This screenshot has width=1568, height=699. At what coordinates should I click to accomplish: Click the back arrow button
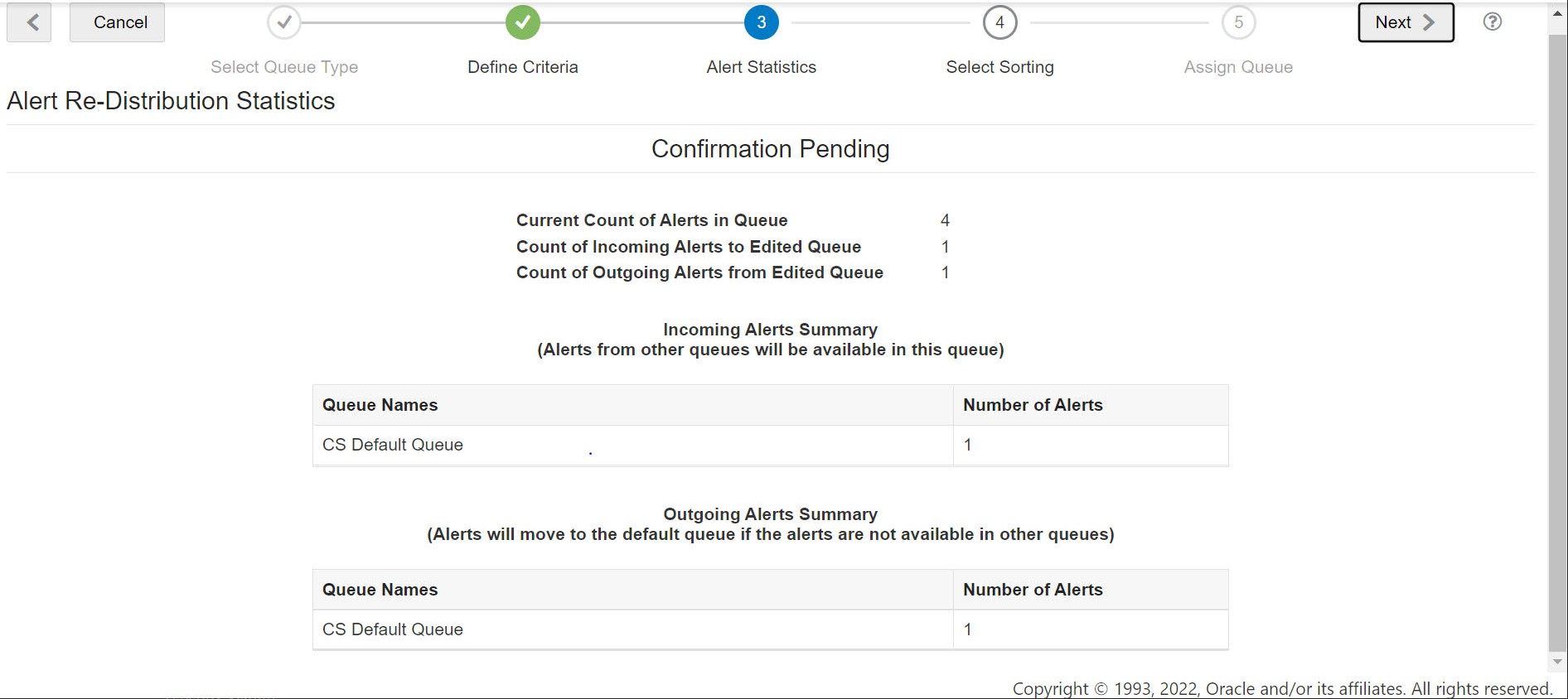29,22
